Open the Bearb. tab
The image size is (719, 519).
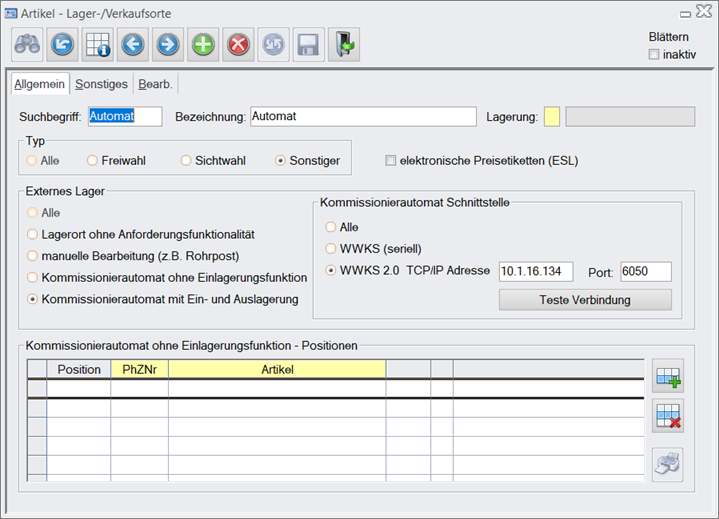pyautogui.click(x=155, y=84)
